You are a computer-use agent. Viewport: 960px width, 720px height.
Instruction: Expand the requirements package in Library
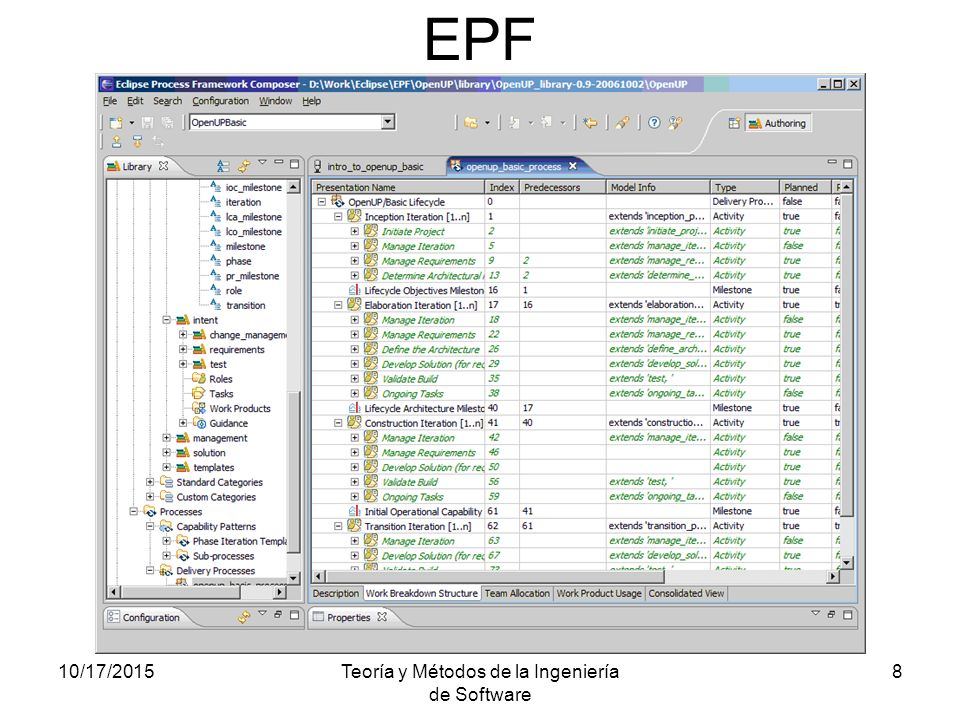click(x=182, y=349)
